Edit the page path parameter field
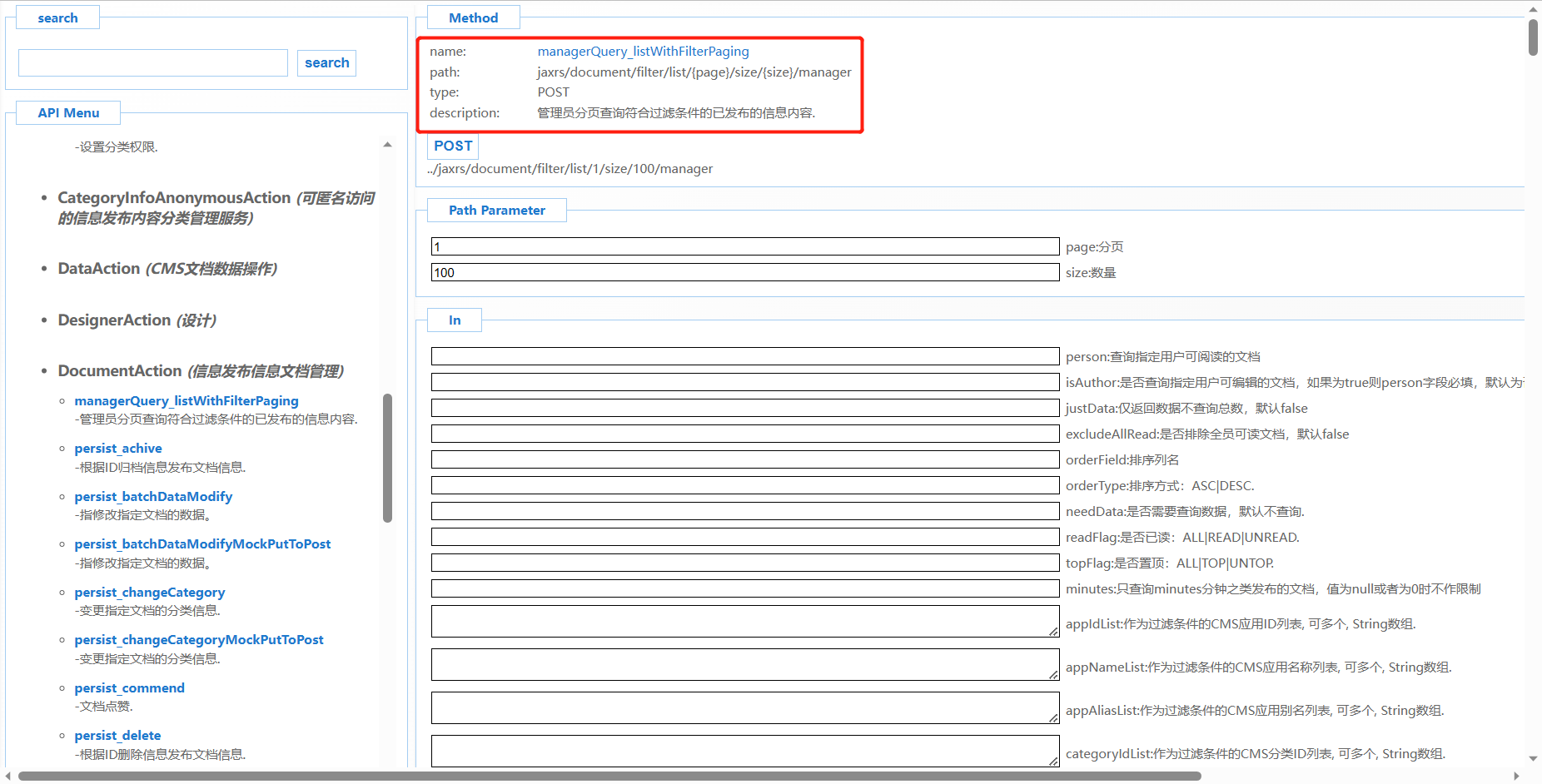1542x784 pixels. point(745,247)
